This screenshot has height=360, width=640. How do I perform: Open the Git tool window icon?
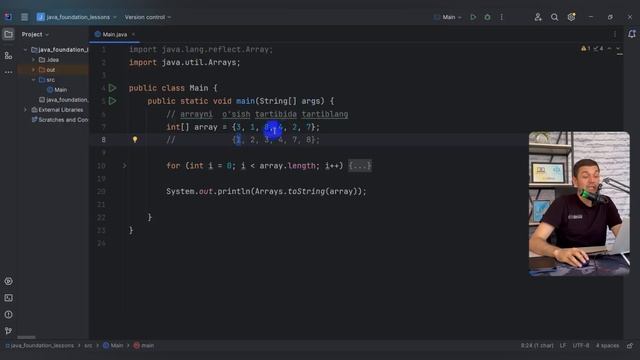[8, 331]
